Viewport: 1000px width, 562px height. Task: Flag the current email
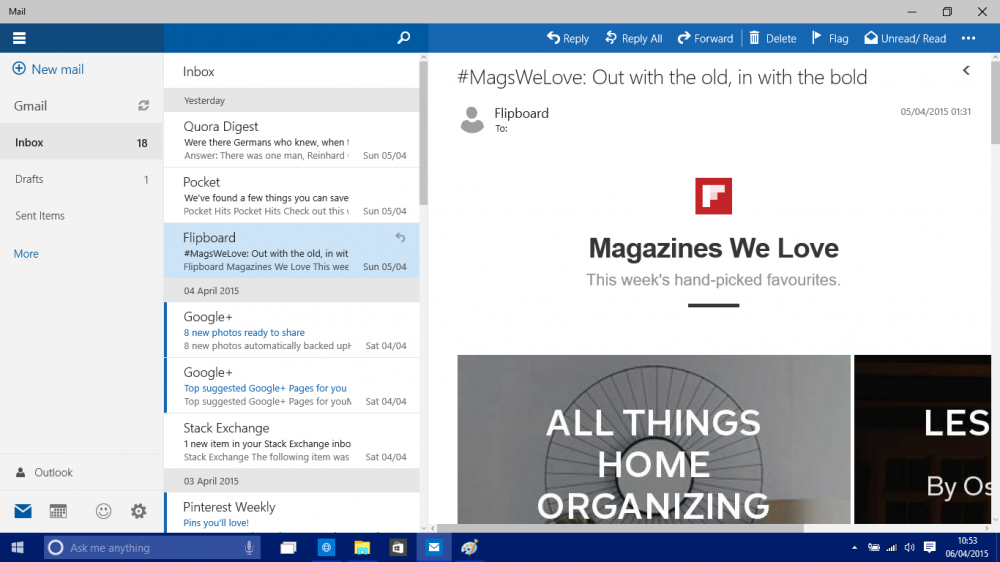[830, 38]
